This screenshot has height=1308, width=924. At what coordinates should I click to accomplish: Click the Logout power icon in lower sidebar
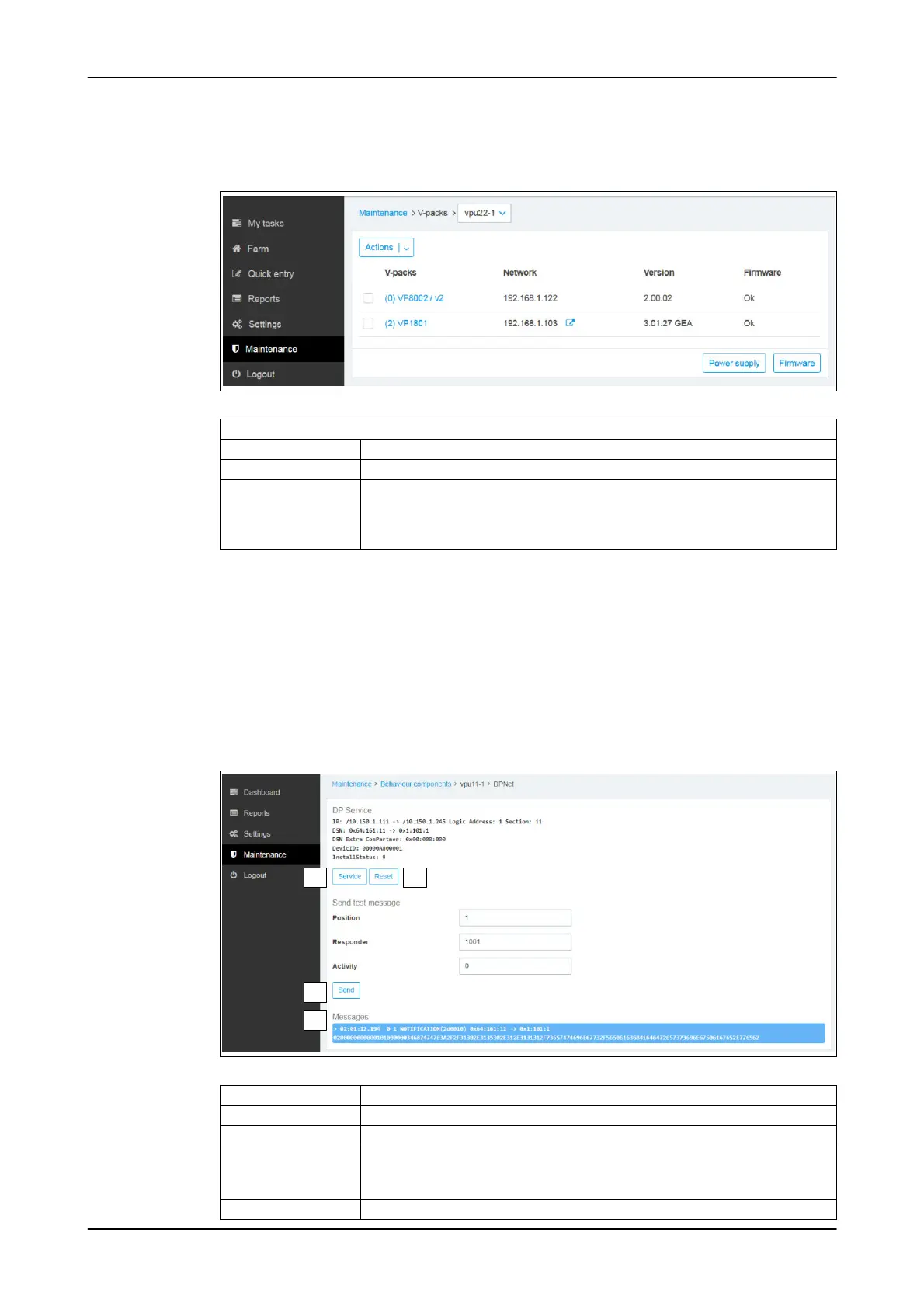tap(234, 875)
